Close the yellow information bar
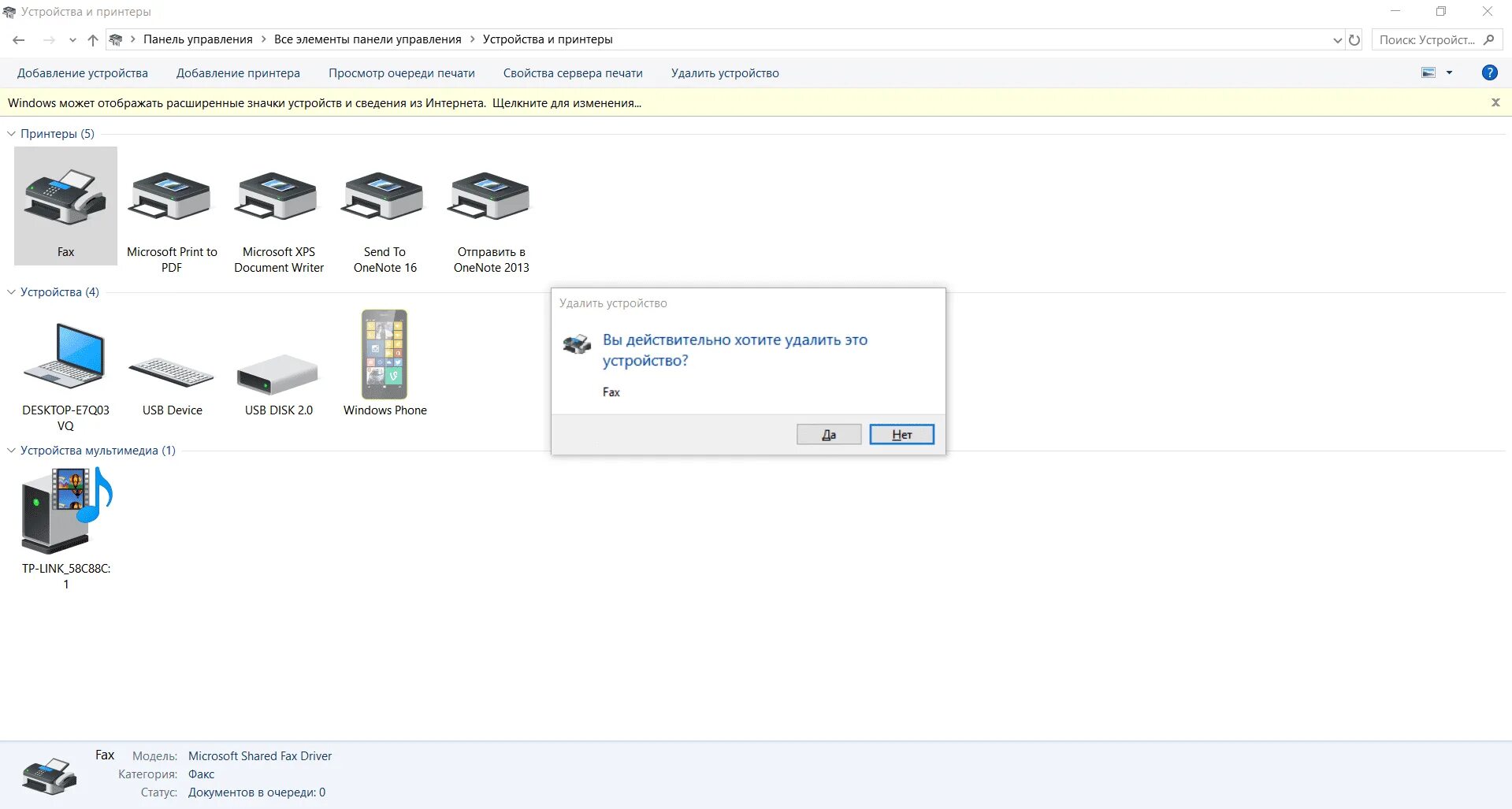1512x809 pixels. pyautogui.click(x=1495, y=102)
